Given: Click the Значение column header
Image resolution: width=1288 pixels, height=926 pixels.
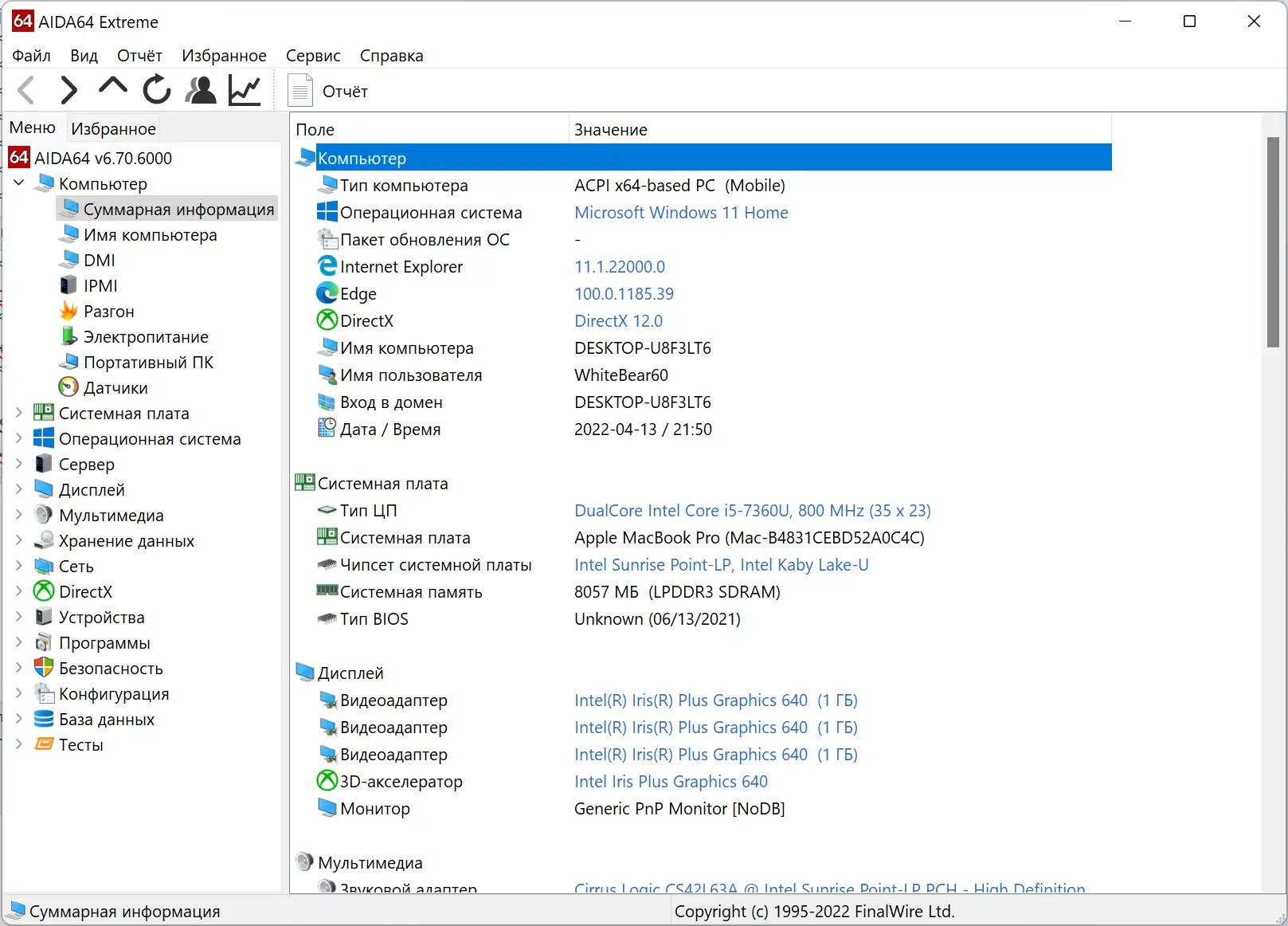Looking at the screenshot, I should click(x=840, y=129).
